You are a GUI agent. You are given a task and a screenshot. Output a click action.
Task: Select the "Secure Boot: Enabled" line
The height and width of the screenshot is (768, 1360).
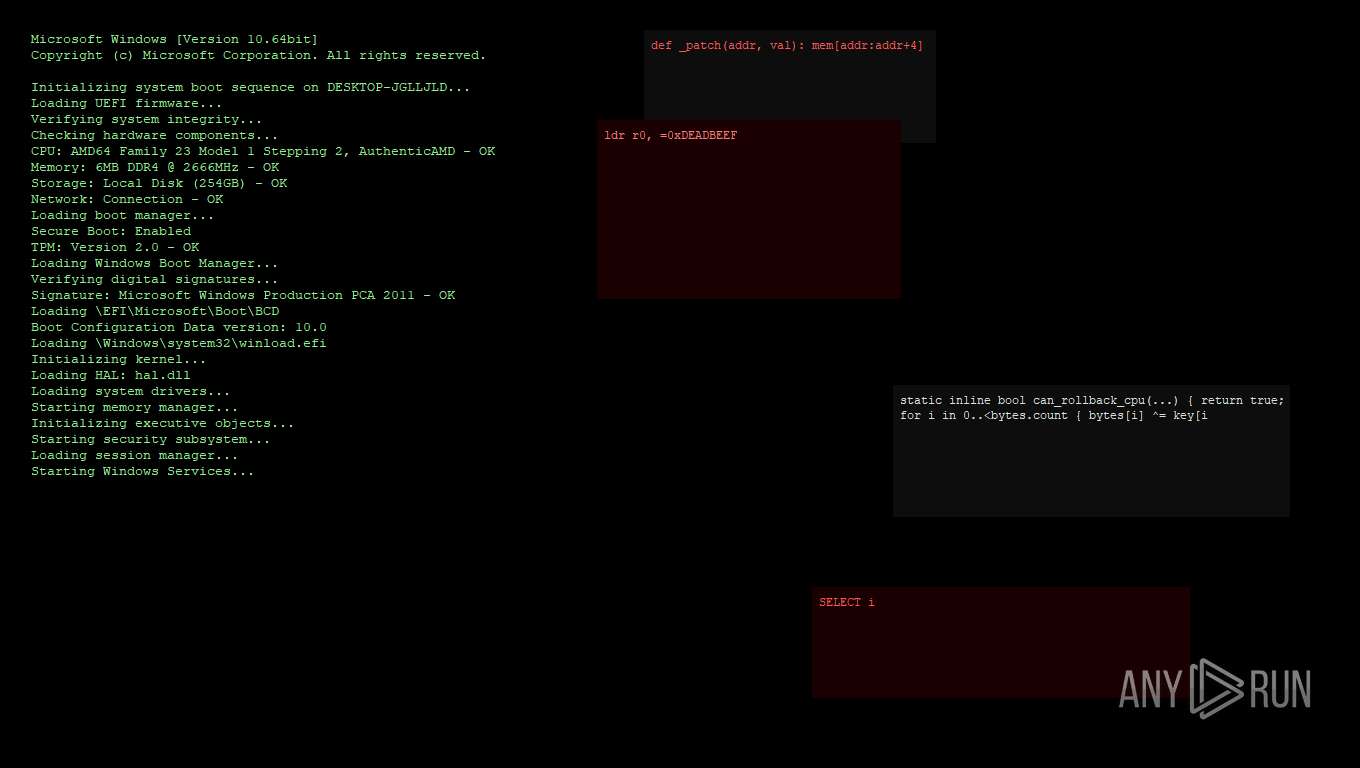pyautogui.click(x=111, y=232)
